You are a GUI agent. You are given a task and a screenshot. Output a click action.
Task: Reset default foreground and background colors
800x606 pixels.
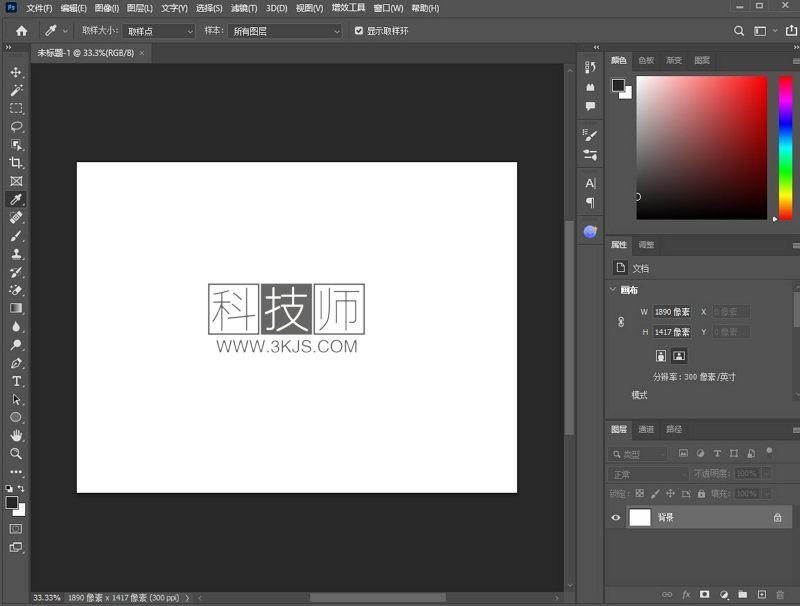(9, 488)
